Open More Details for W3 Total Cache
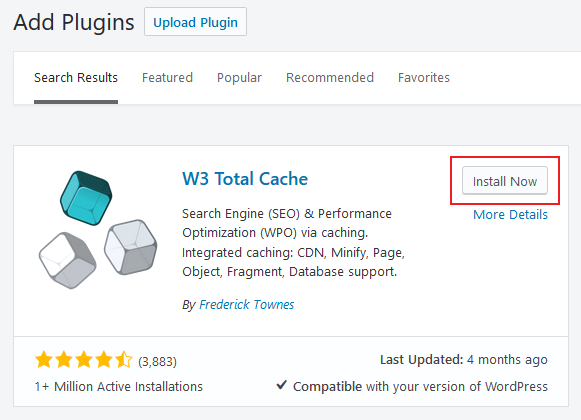Screen dimensions: 581x420 [510, 215]
